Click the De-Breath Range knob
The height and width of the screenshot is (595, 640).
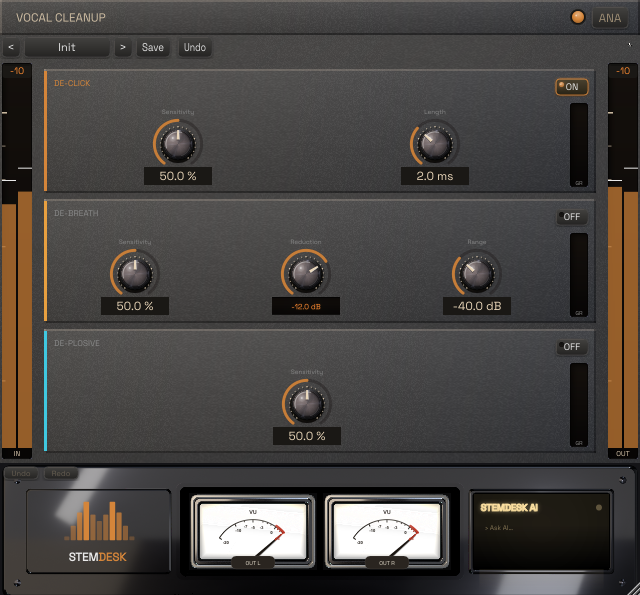pos(477,273)
